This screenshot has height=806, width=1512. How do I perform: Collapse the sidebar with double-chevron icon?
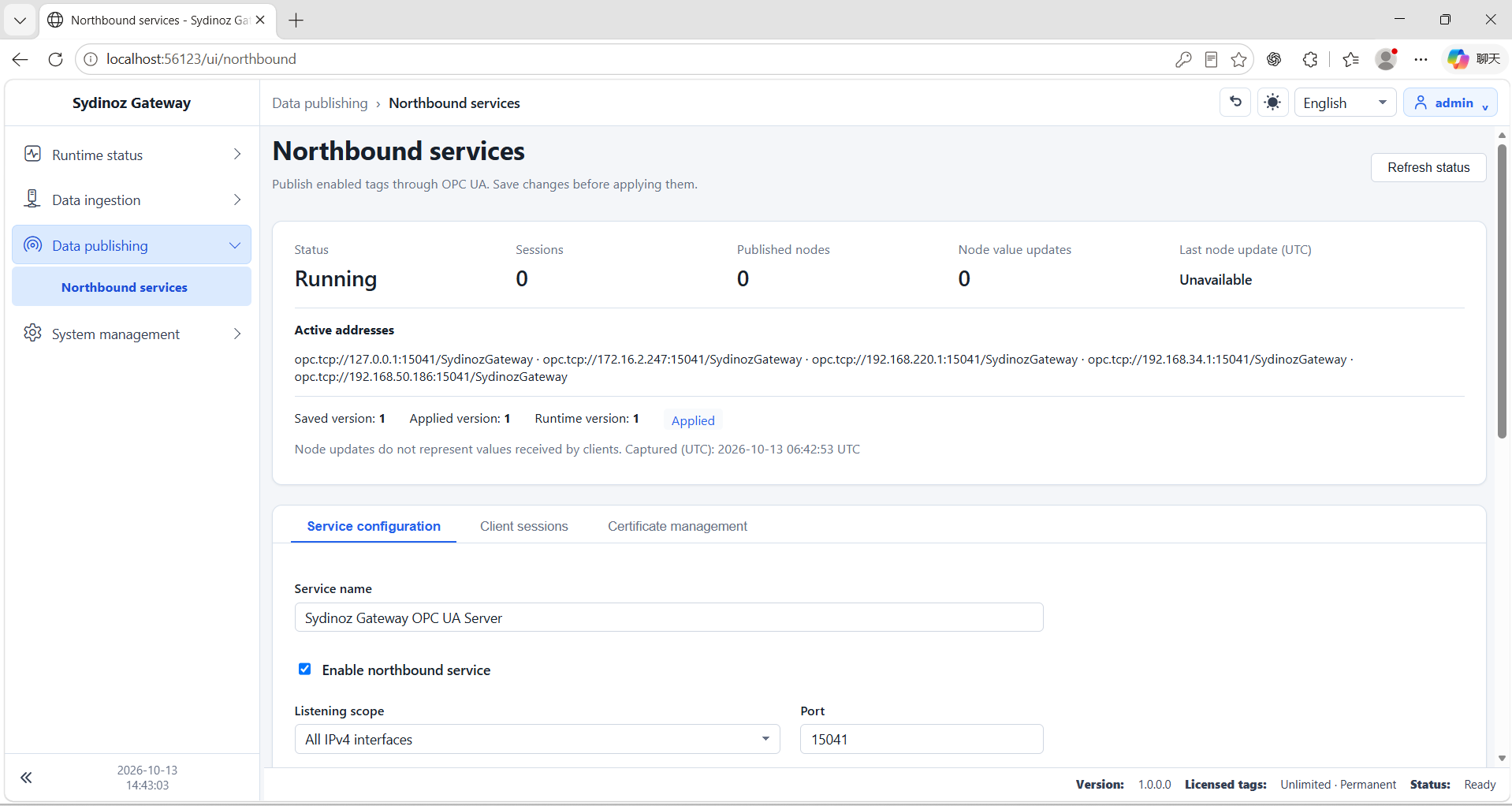(x=26, y=778)
